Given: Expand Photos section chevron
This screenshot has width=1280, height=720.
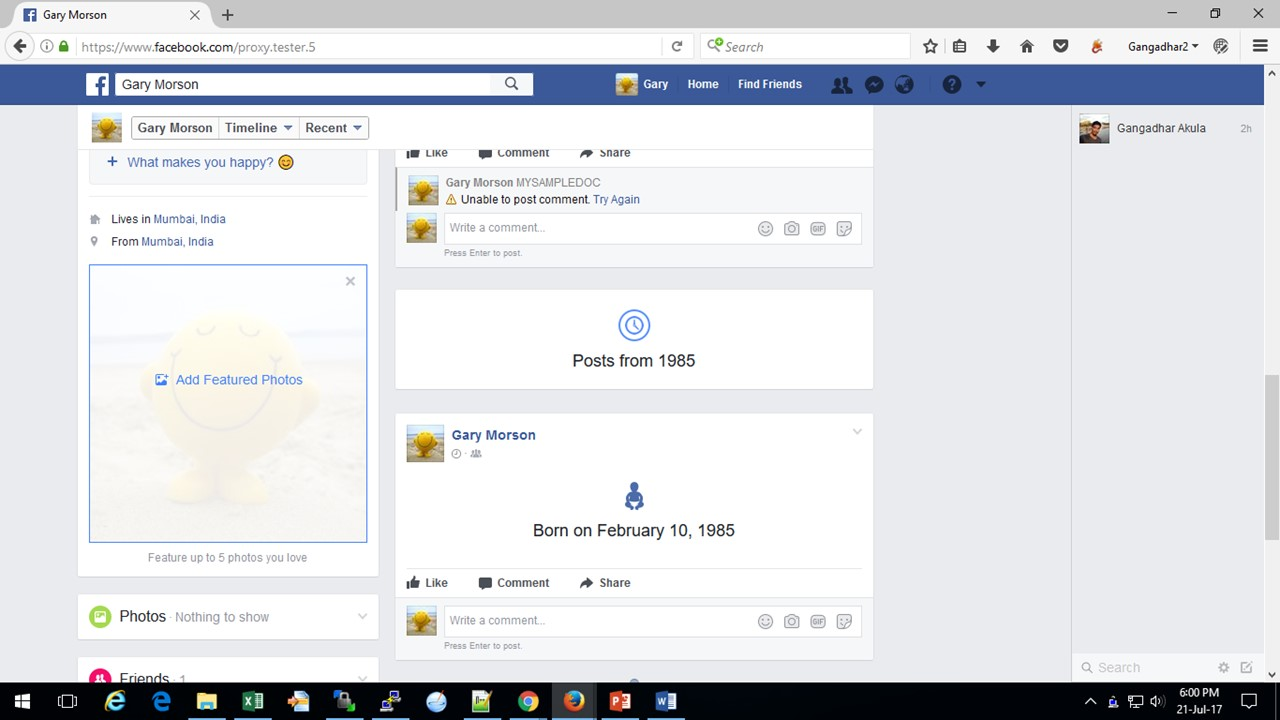Looking at the screenshot, I should pyautogui.click(x=362, y=616).
